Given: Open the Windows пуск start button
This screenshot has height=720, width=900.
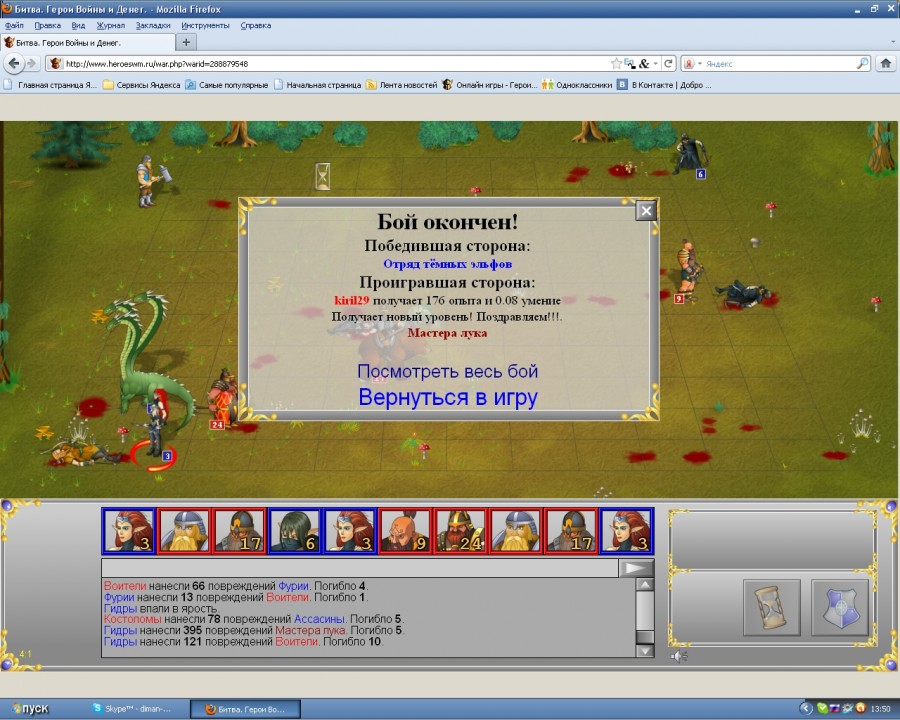Looking at the screenshot, I should point(30,709).
